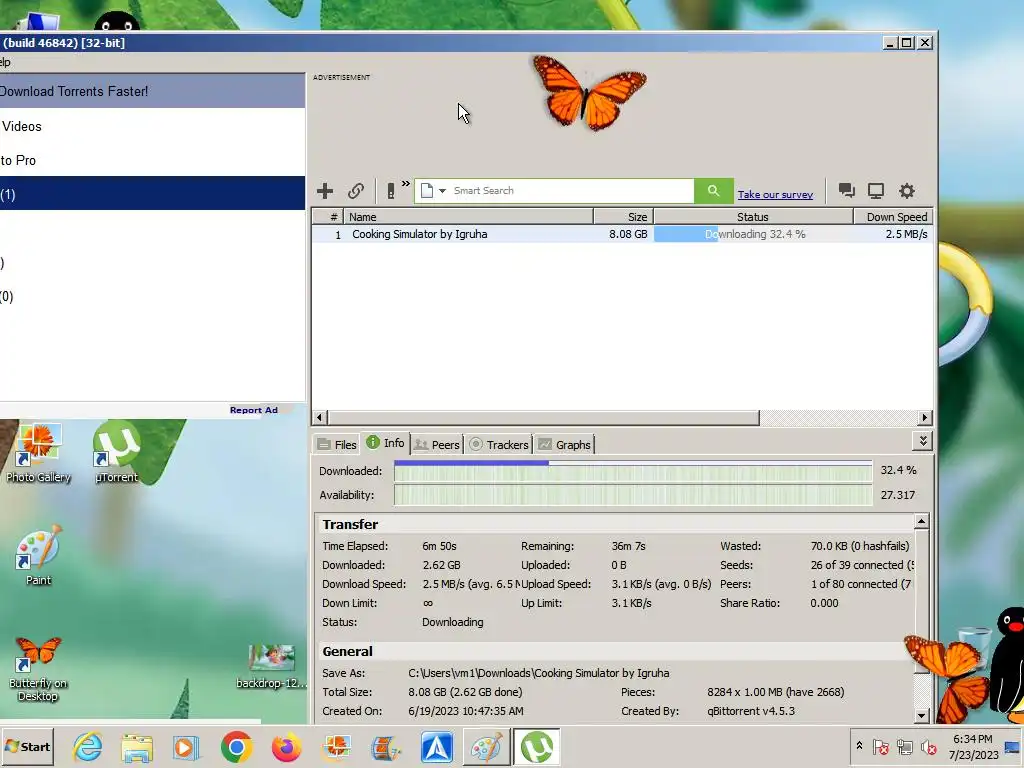Launch Firefox from the taskbar

pyautogui.click(x=286, y=746)
